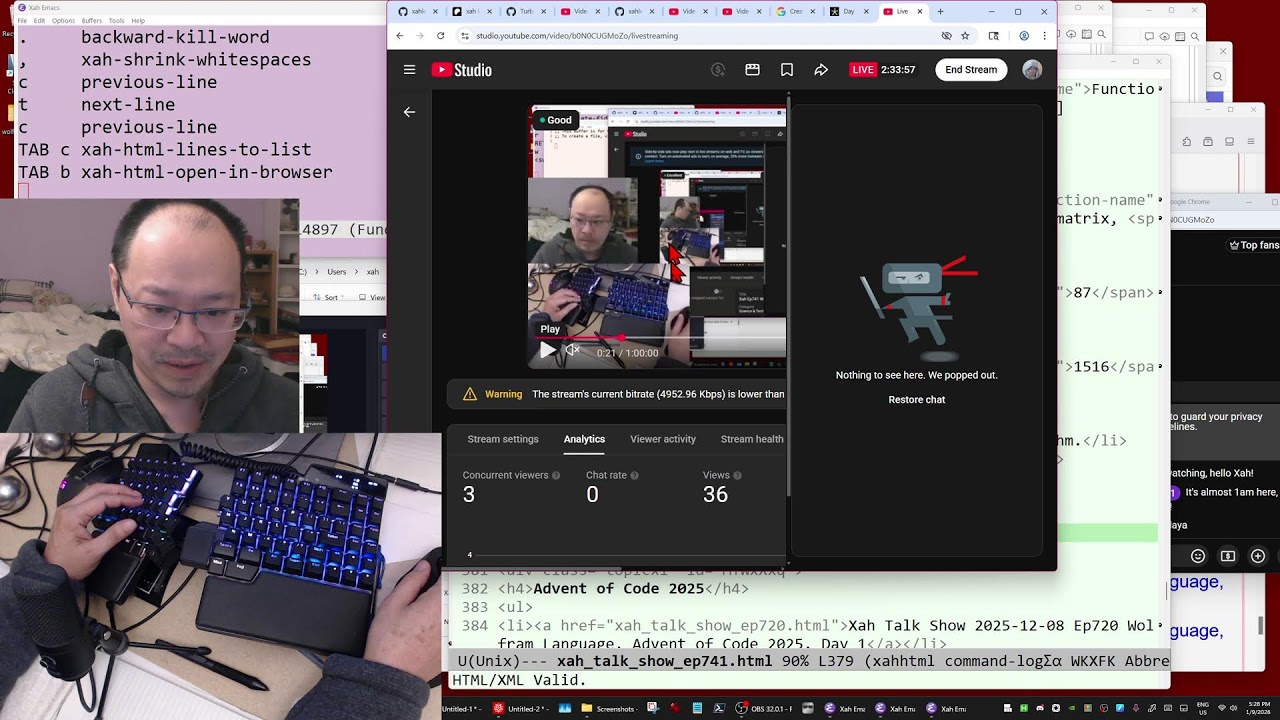Open File menu in Xah Emacs
This screenshot has width=1280, height=720.
(x=22, y=20)
